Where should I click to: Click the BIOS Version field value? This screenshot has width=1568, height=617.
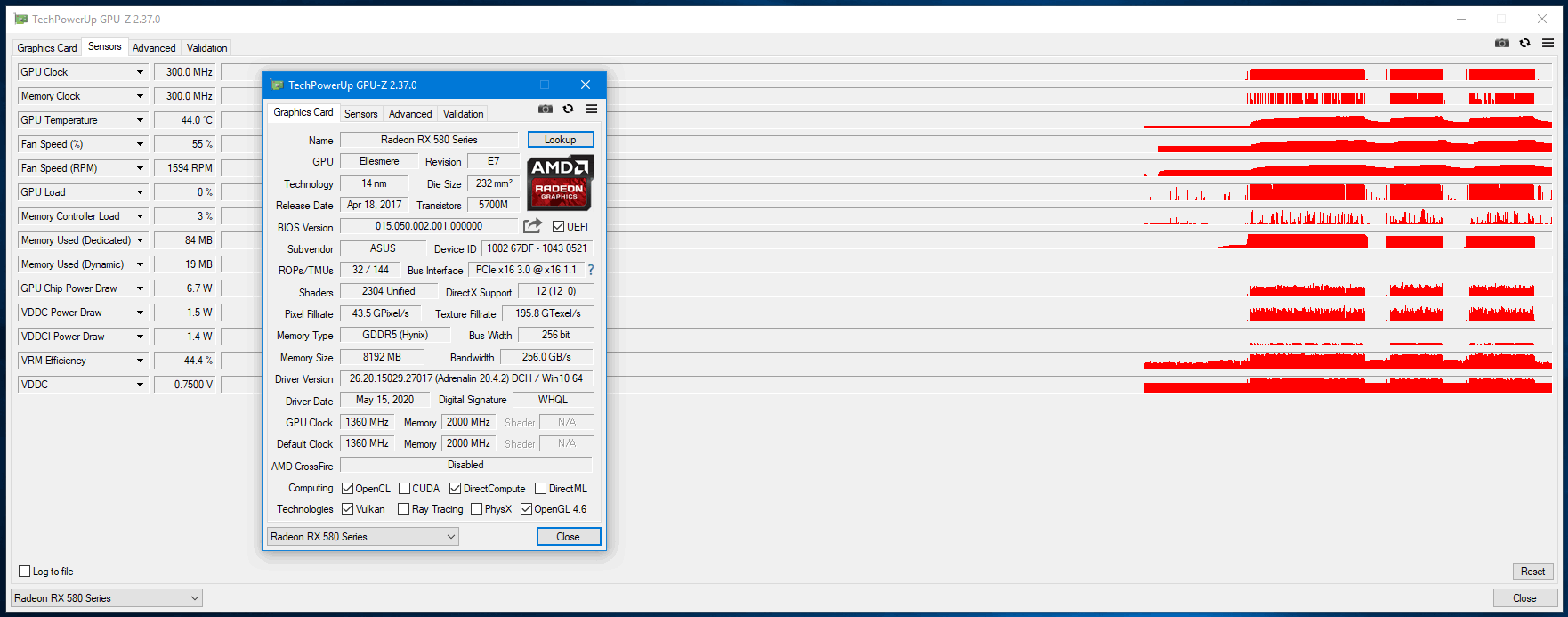429,226
